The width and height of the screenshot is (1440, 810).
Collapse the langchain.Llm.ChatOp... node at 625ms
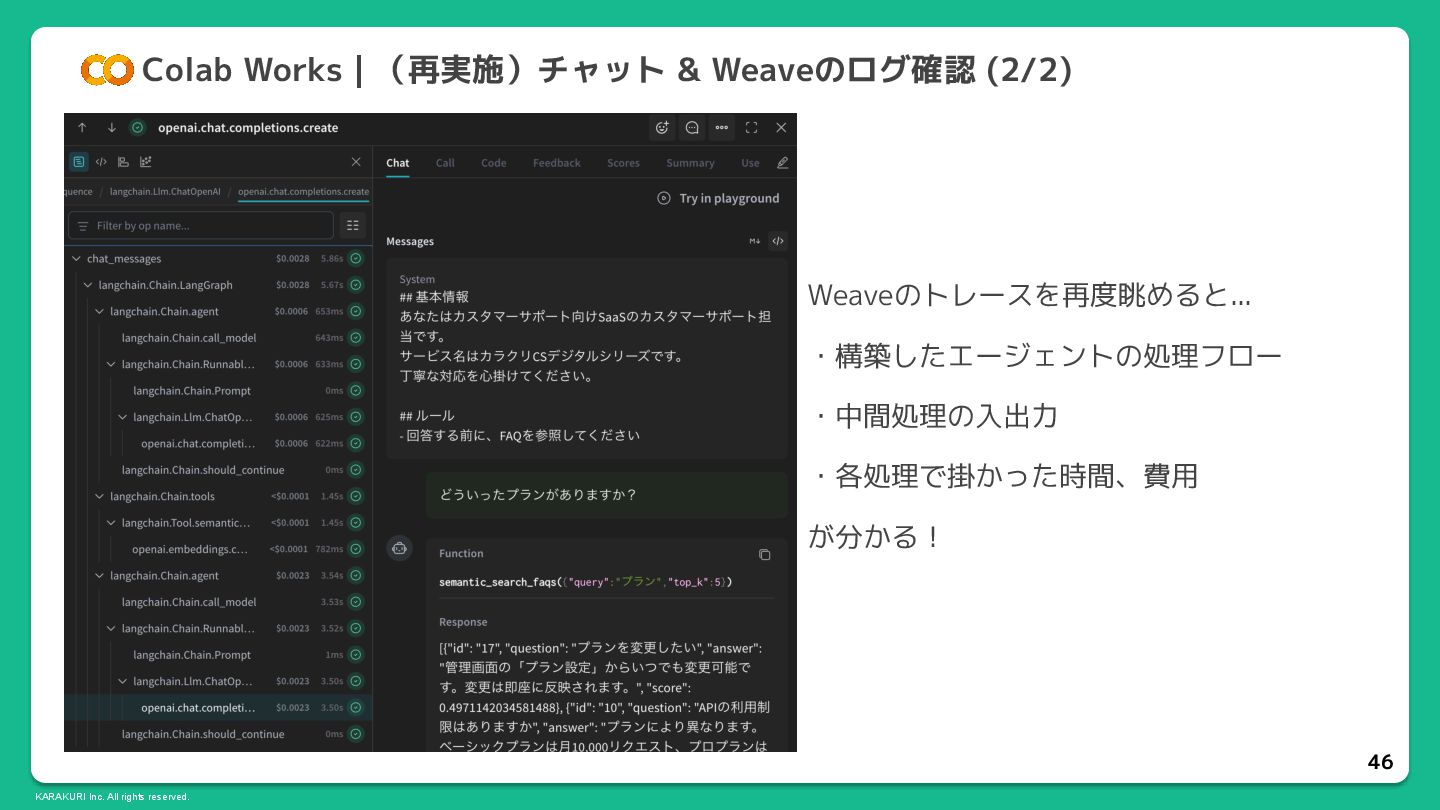tap(122, 417)
